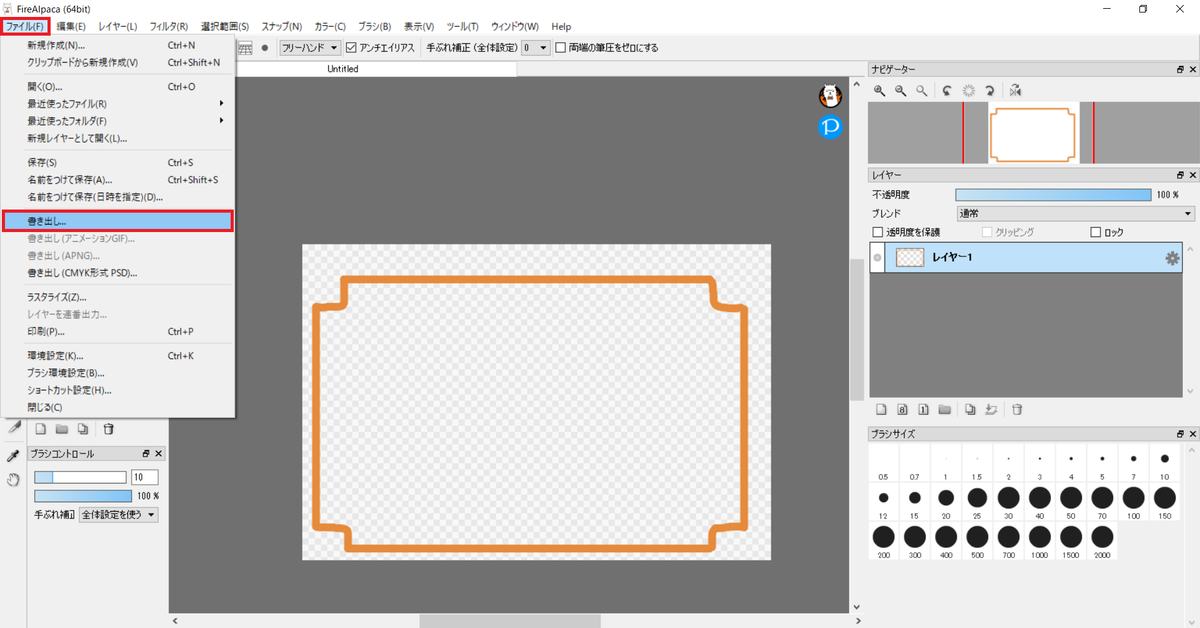
Task: Expand 最近使ったフォルダ submenu
Action: tap(118, 121)
